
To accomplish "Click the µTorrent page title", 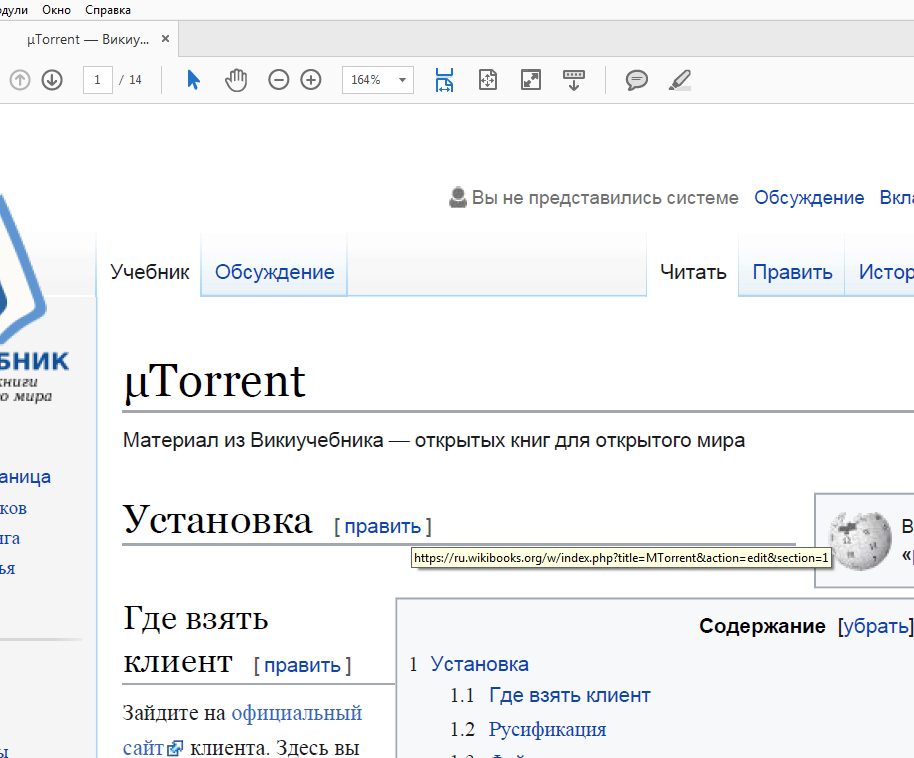I will (x=214, y=381).
